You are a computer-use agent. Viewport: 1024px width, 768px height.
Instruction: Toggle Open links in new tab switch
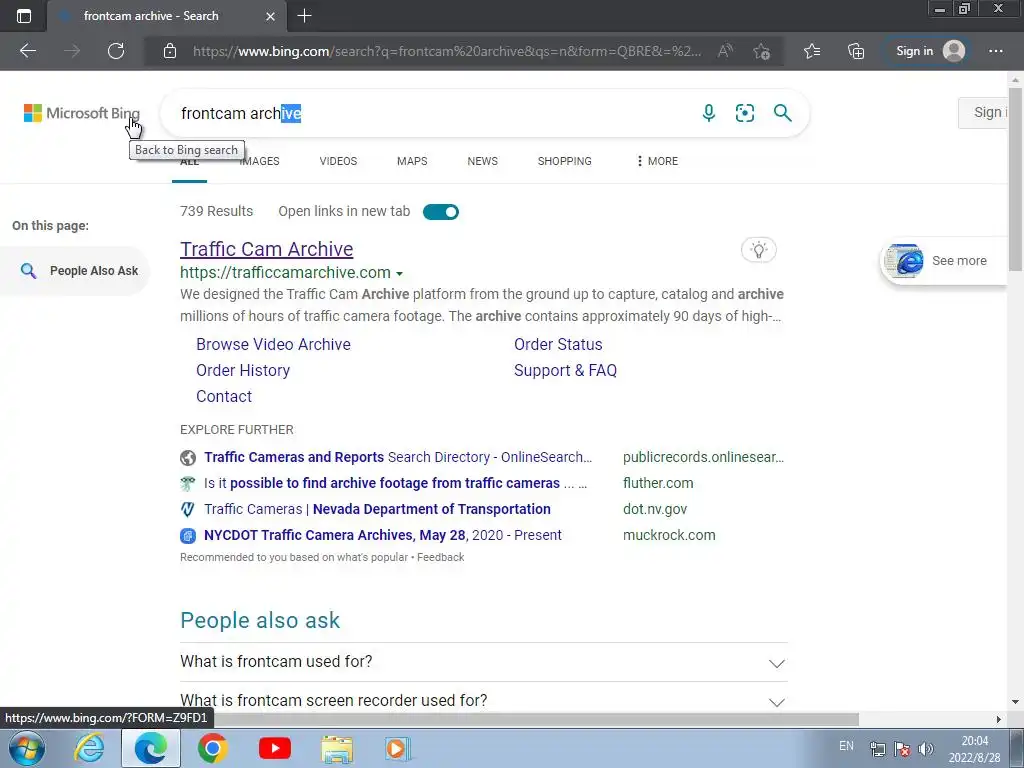click(441, 212)
